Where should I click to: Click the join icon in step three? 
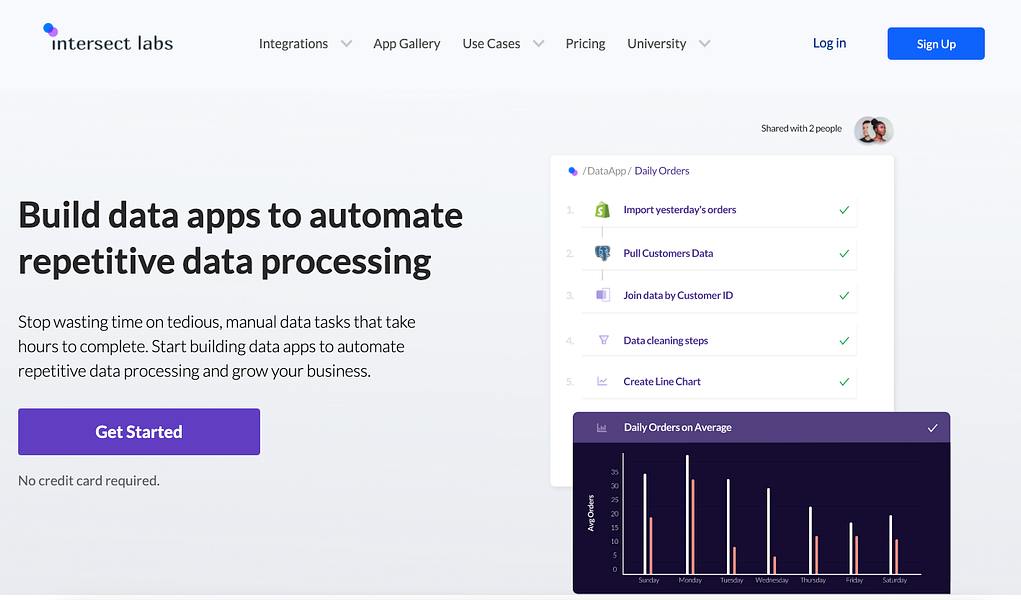pos(603,295)
